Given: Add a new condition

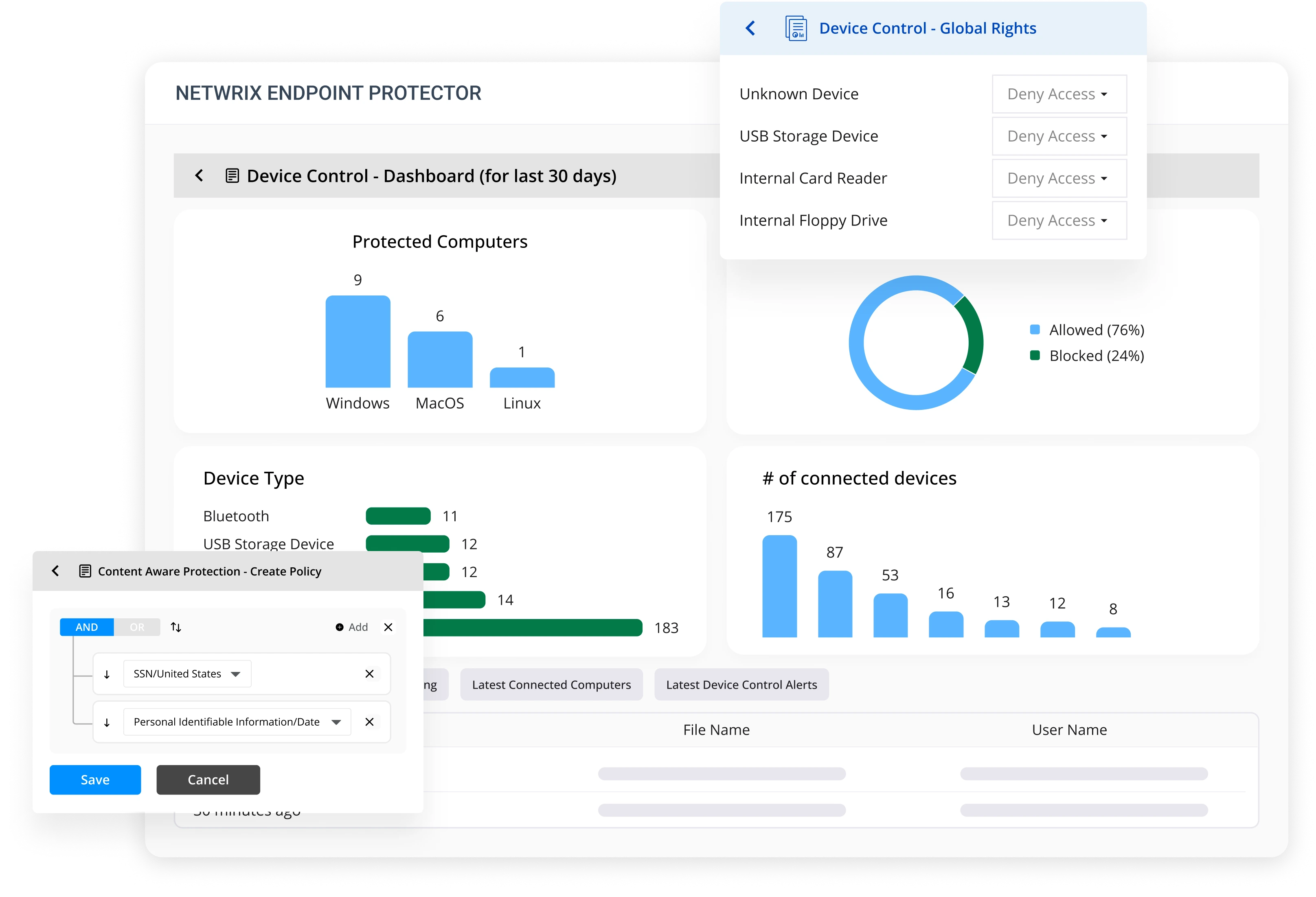Looking at the screenshot, I should click(x=352, y=627).
